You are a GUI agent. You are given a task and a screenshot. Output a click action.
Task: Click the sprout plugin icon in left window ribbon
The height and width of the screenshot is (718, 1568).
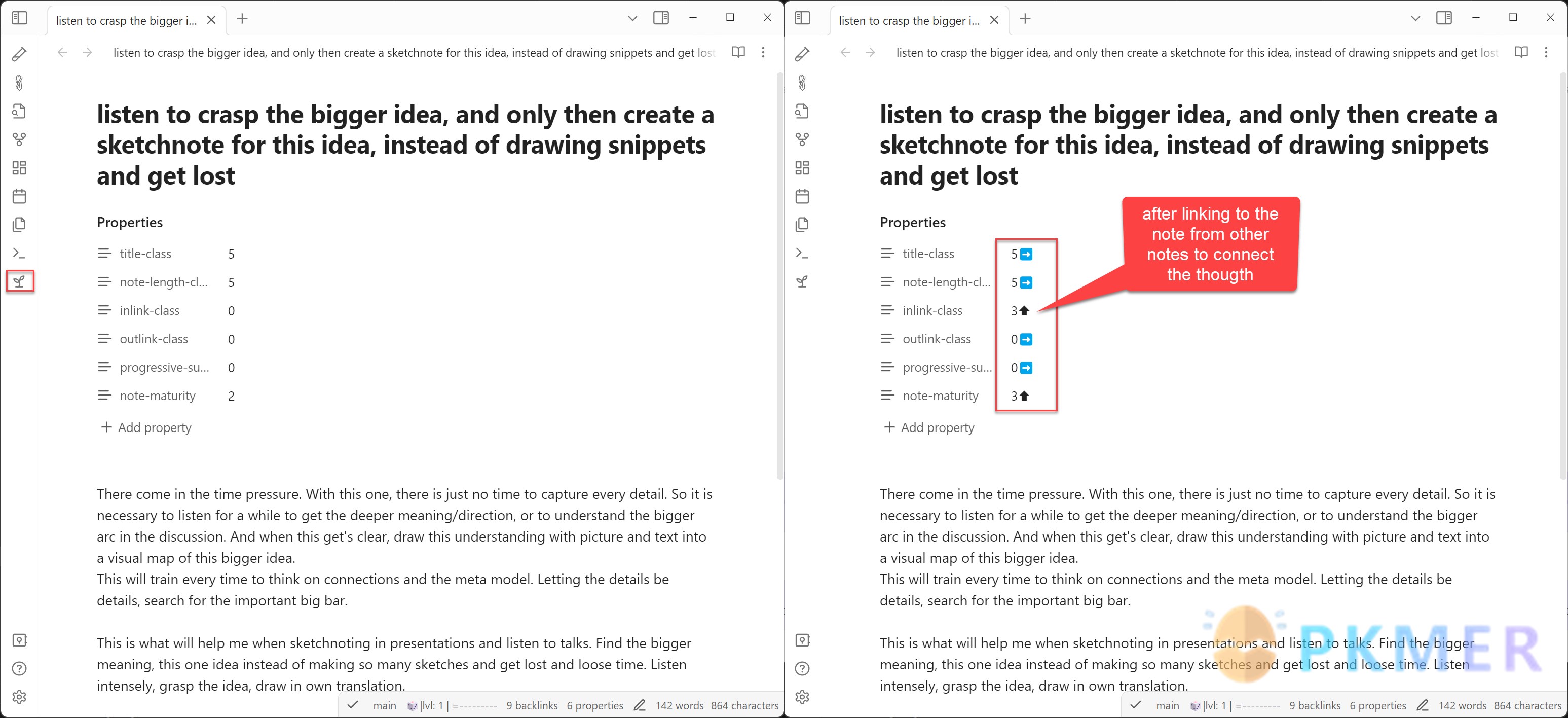tap(19, 281)
